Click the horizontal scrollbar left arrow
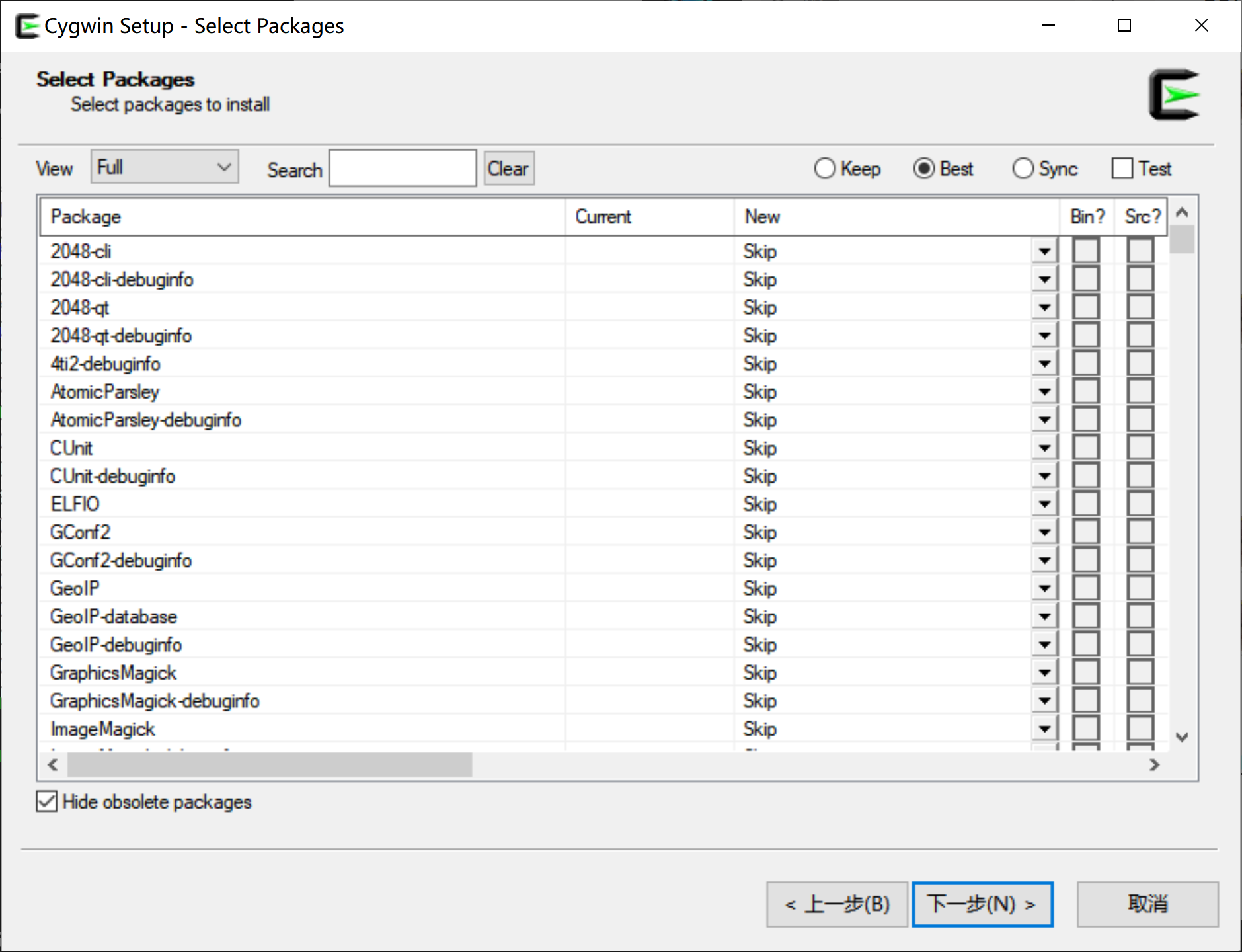 tap(53, 765)
